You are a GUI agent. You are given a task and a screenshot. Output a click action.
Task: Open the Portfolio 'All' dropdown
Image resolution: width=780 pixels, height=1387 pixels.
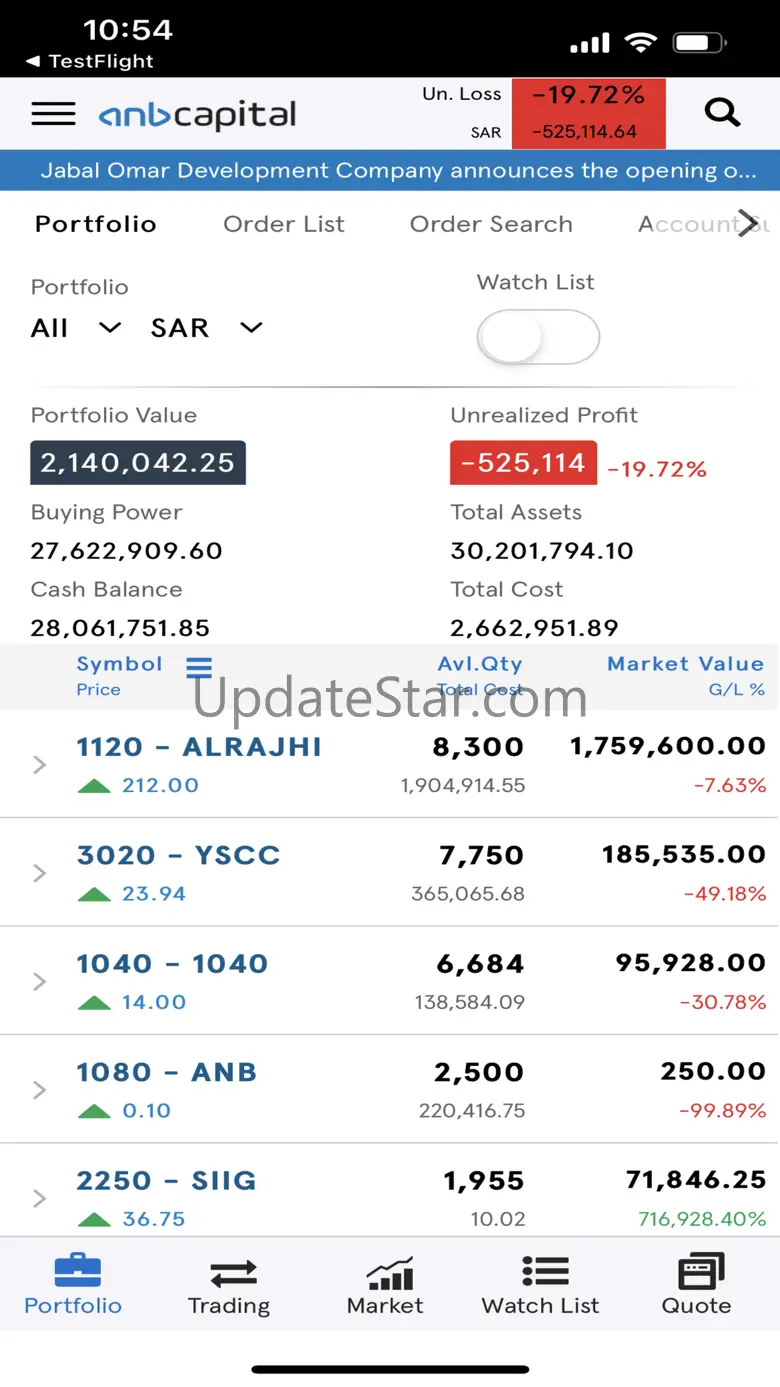pos(76,328)
